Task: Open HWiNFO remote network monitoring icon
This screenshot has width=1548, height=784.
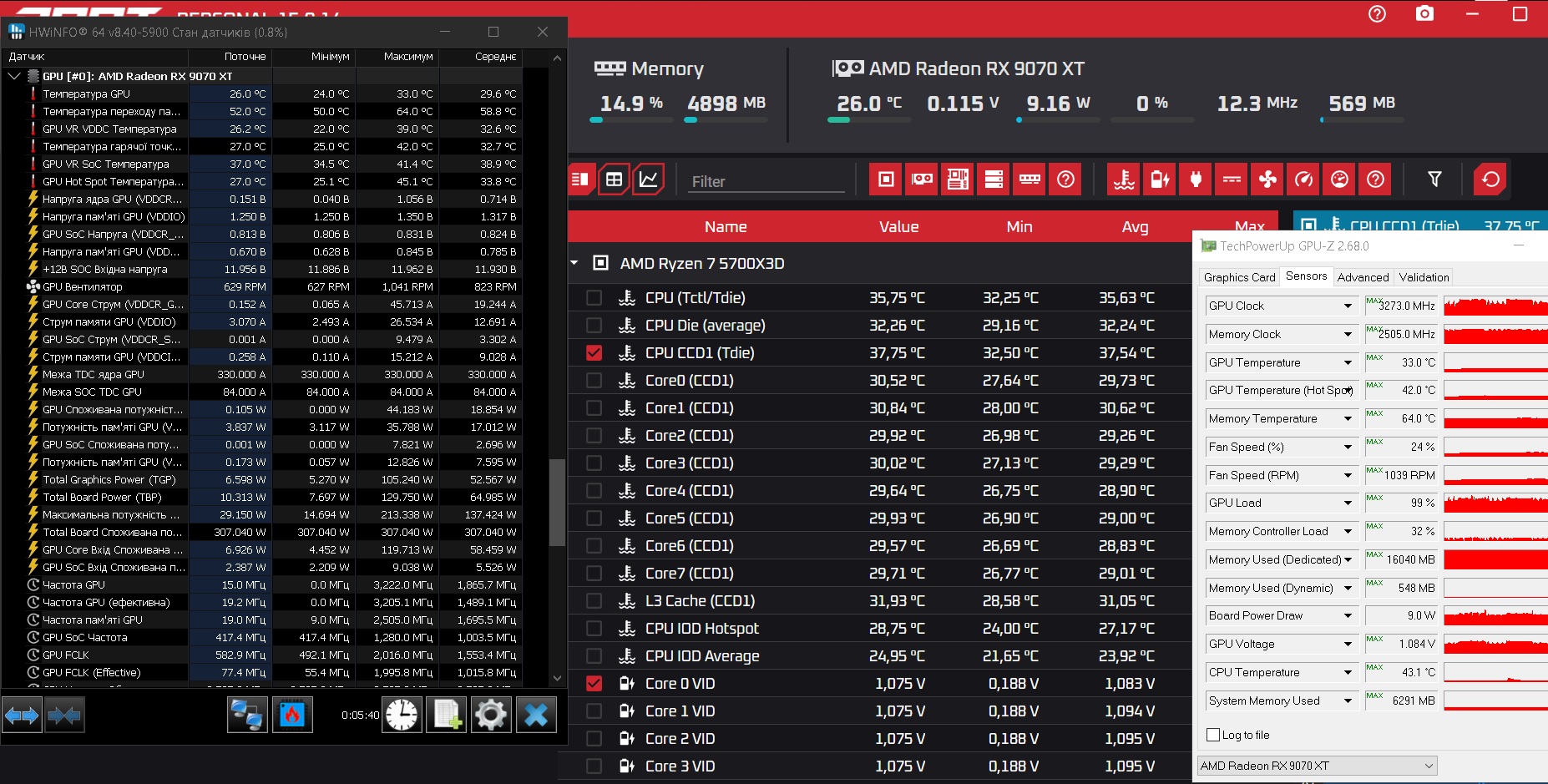Action: tap(247, 715)
